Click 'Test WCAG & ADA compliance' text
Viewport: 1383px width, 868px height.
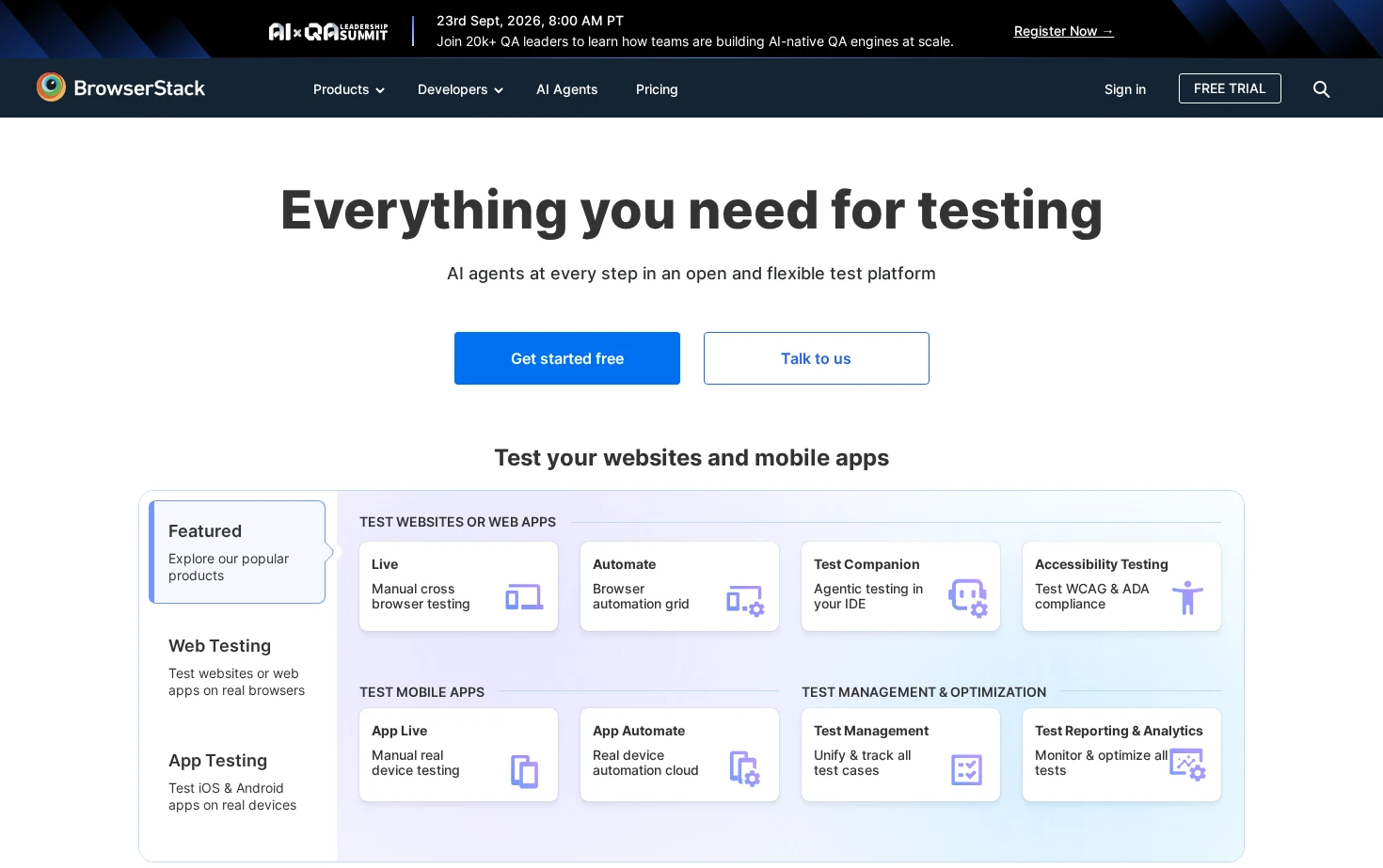1092,596
